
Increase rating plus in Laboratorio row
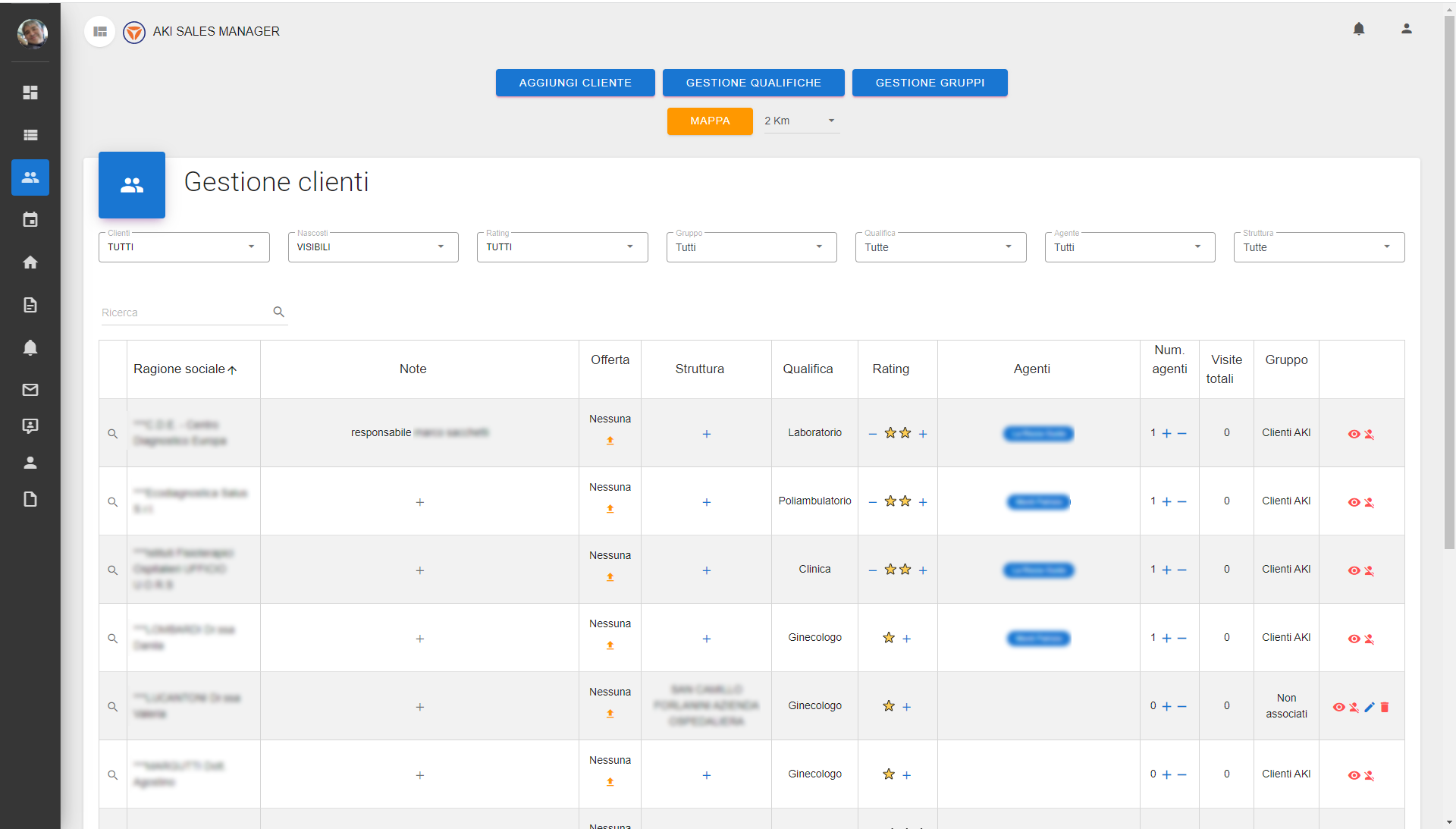point(923,434)
